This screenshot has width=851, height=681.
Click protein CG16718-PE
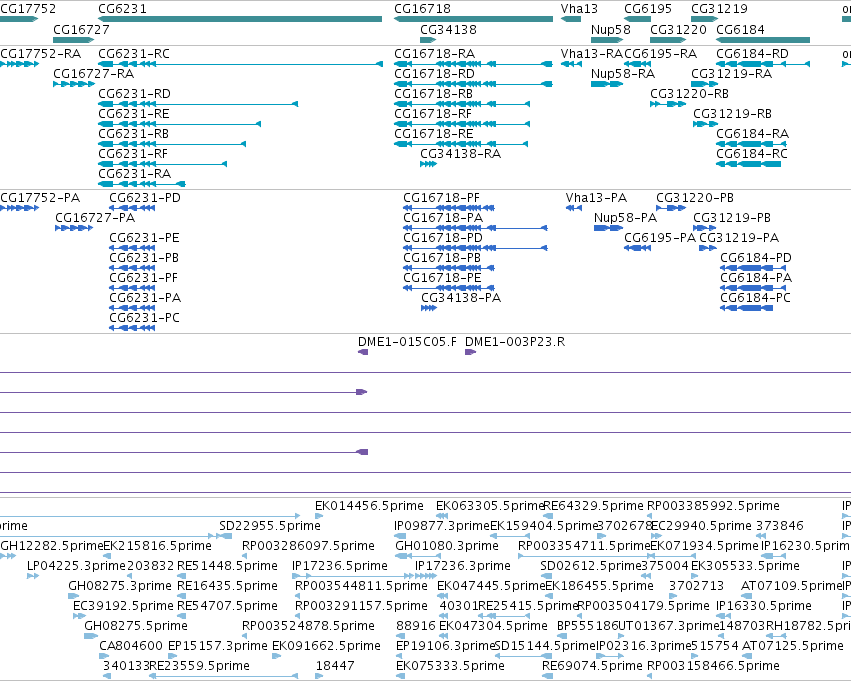442,278
